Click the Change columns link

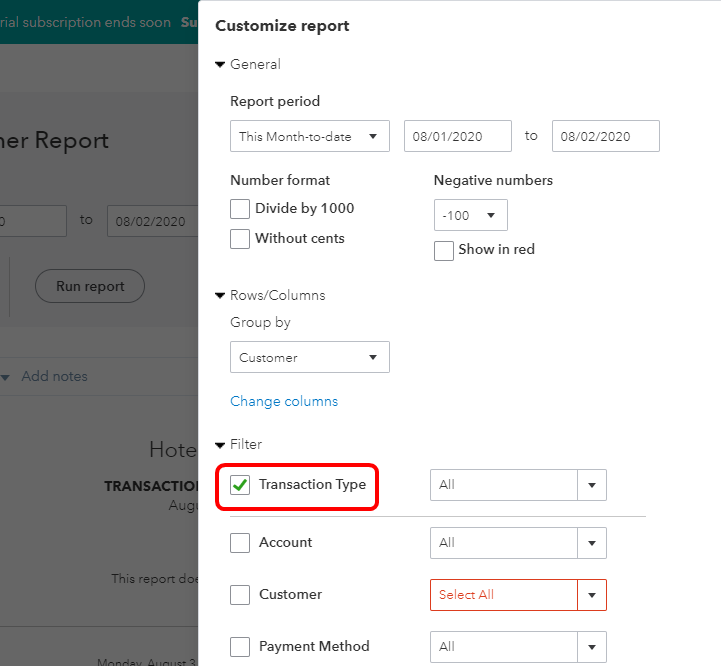[x=284, y=401]
